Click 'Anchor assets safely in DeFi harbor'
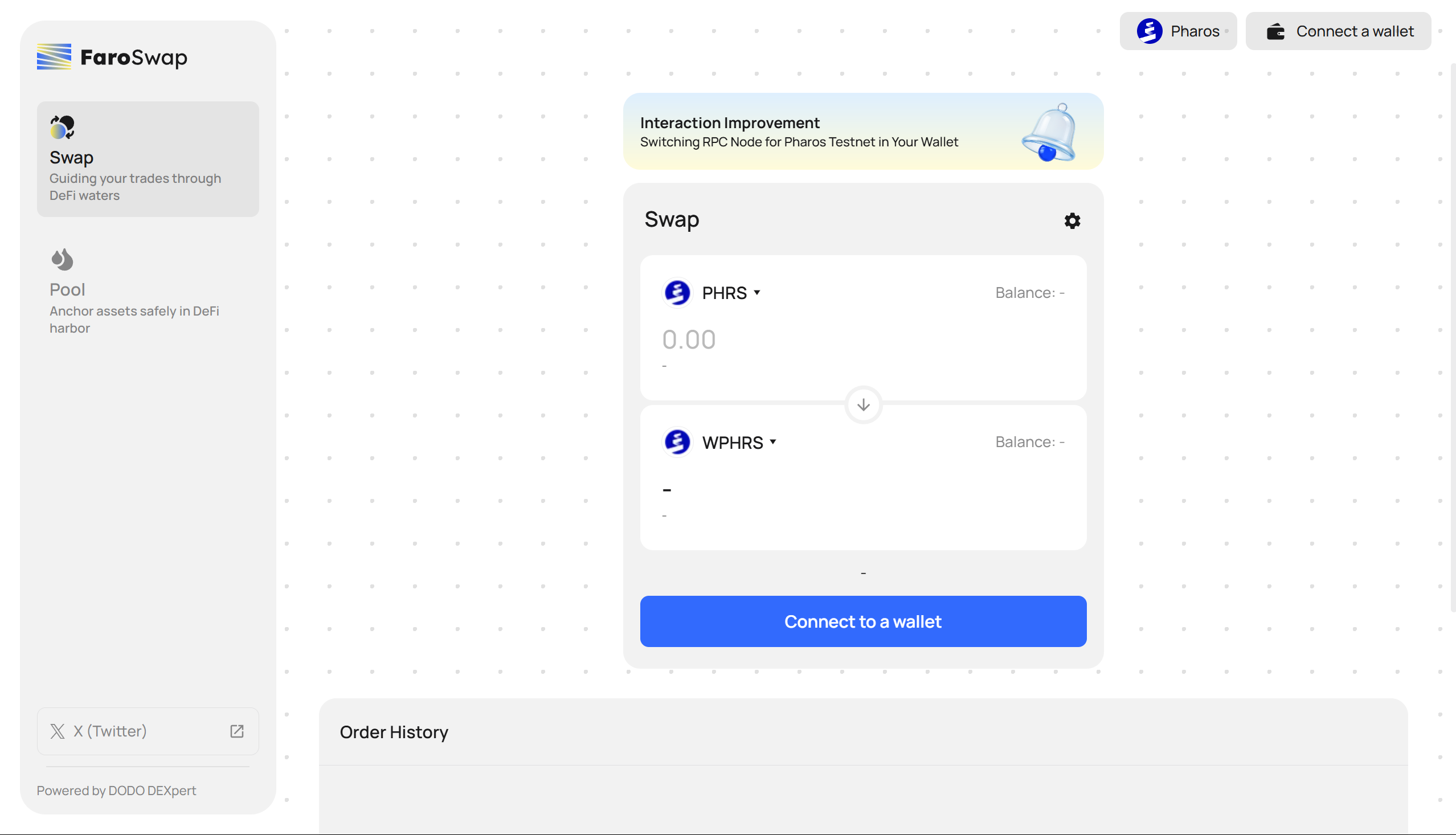 [134, 320]
